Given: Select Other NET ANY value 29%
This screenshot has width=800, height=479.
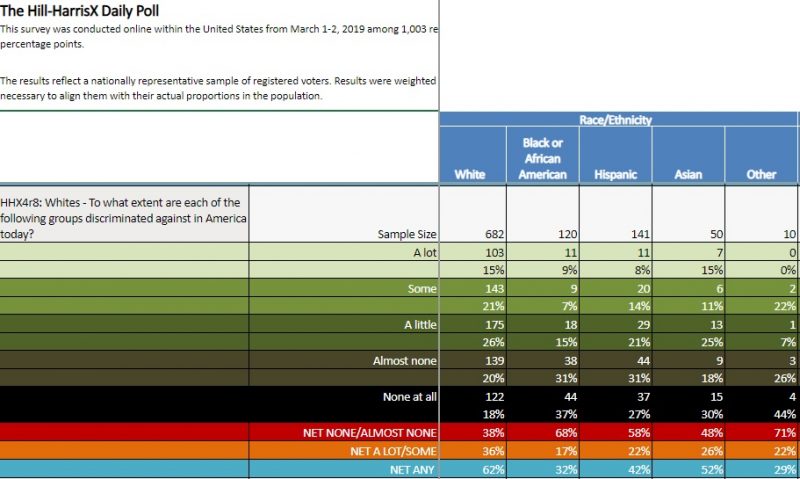Looking at the screenshot, I should pyautogui.click(x=785, y=470).
